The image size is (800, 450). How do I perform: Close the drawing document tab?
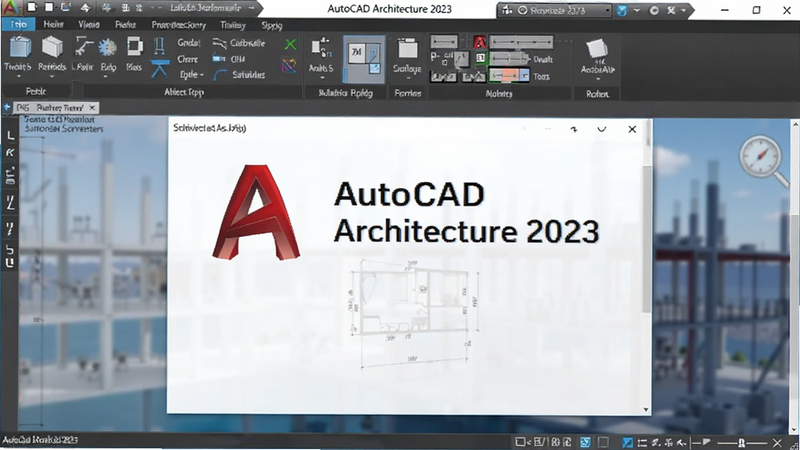(x=92, y=108)
